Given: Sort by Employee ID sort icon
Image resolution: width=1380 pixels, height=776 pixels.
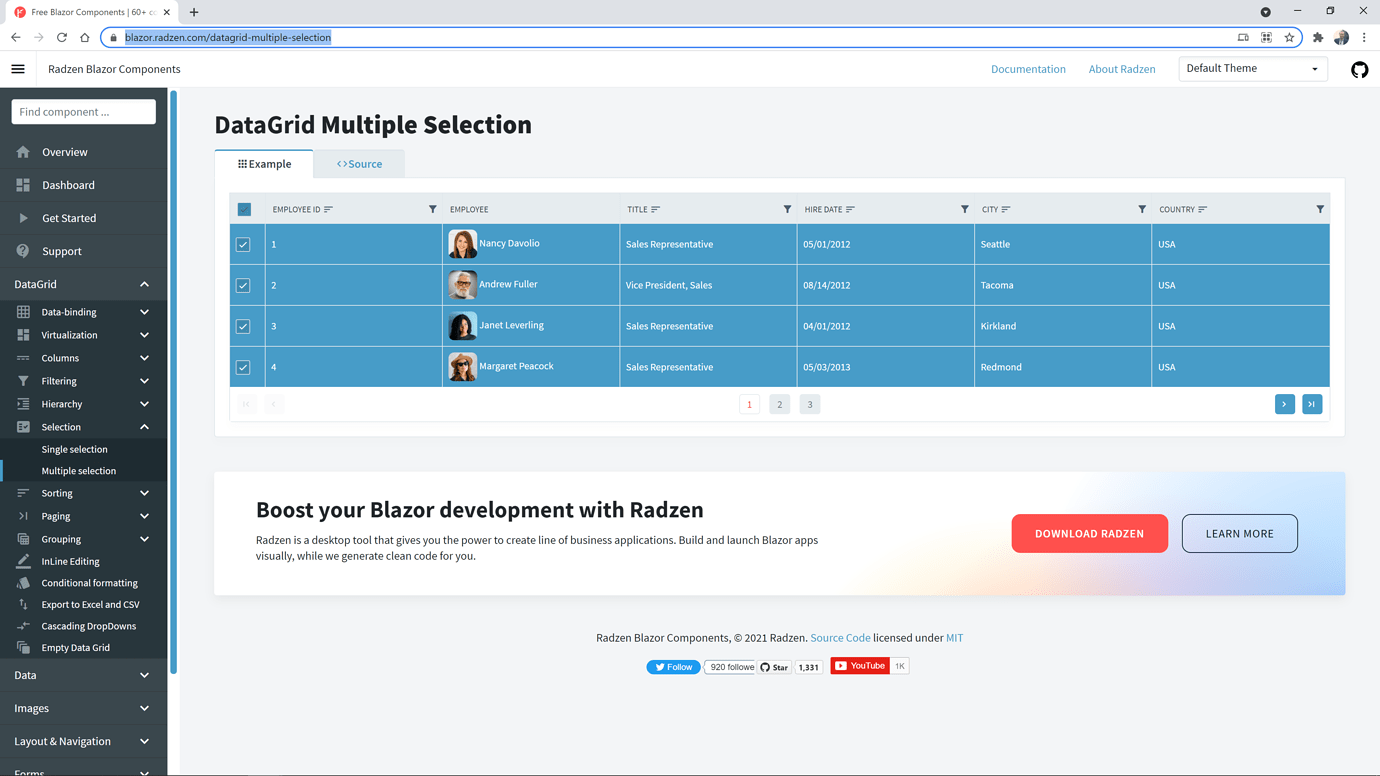Looking at the screenshot, I should point(328,209).
